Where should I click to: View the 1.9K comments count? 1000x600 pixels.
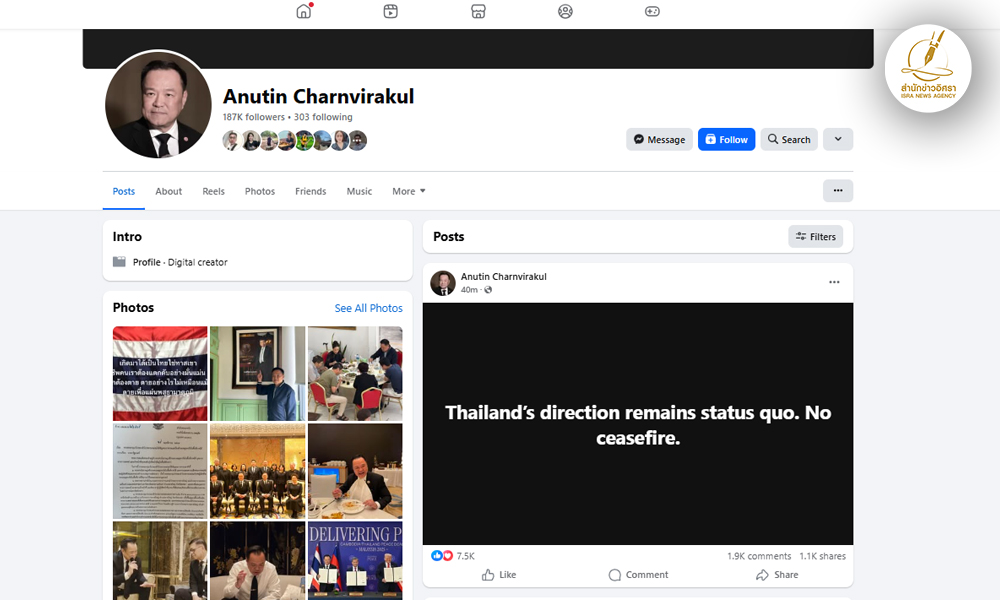758,556
